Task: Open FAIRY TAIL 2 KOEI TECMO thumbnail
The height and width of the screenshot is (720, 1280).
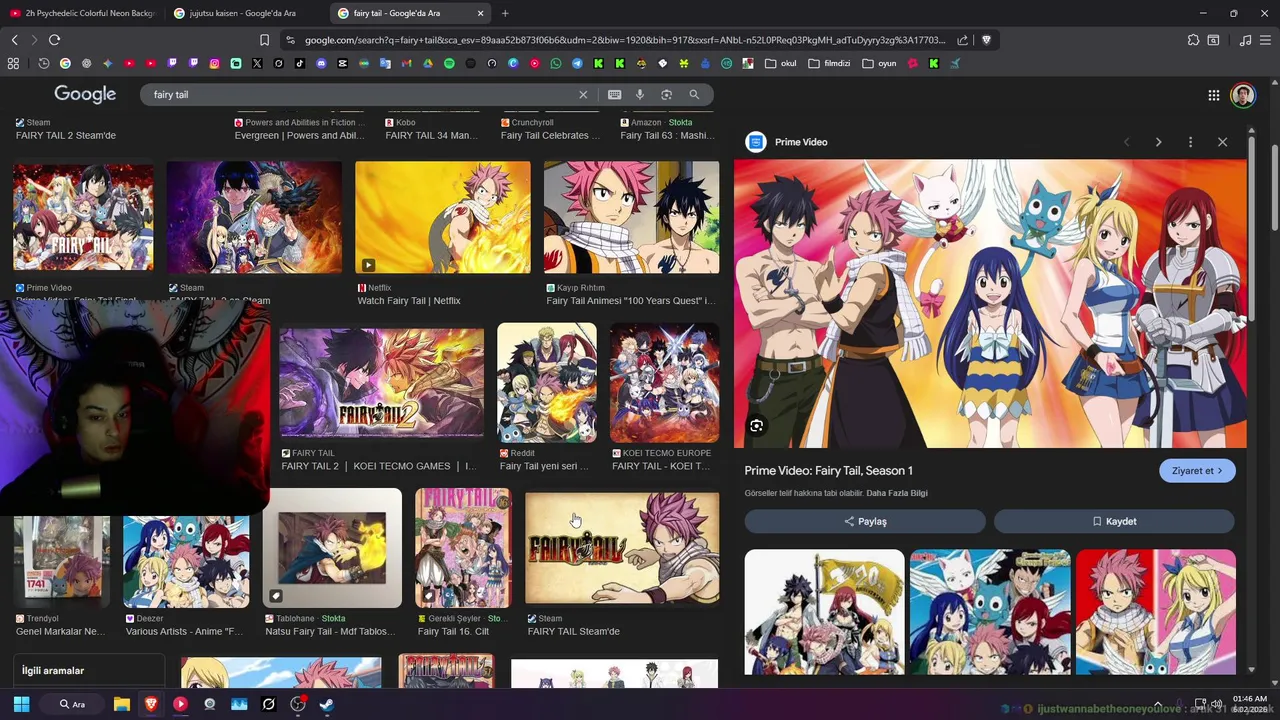Action: tap(382, 383)
